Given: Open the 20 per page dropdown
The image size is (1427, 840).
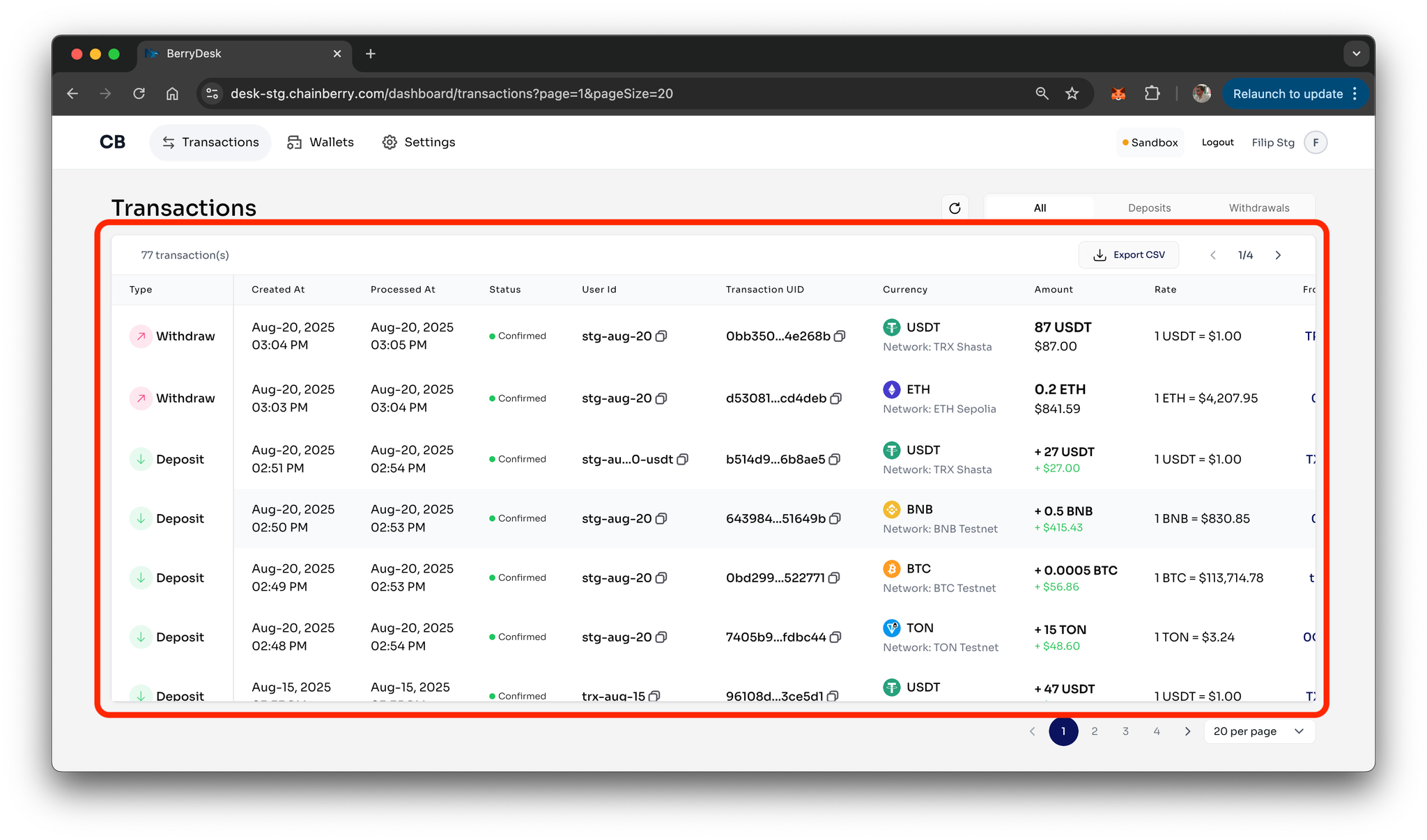Looking at the screenshot, I should [x=1258, y=731].
